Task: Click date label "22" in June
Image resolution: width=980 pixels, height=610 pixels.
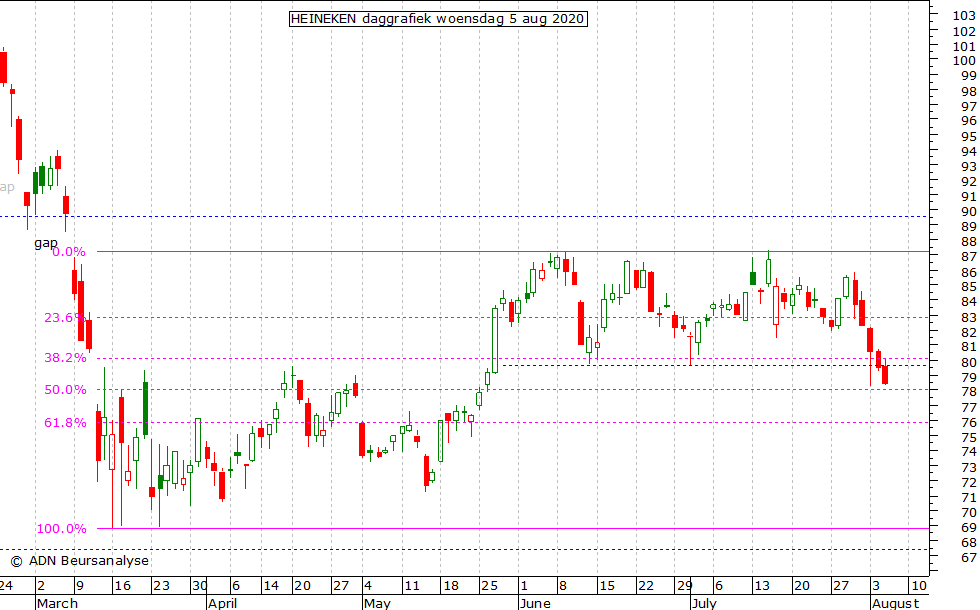Action: coord(646,586)
